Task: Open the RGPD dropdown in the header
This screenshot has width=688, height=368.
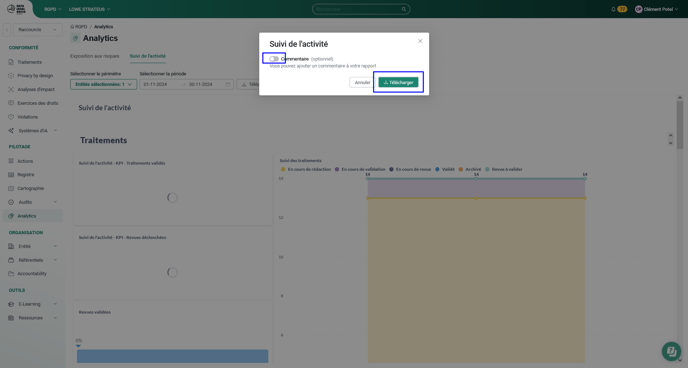Action: pyautogui.click(x=53, y=9)
